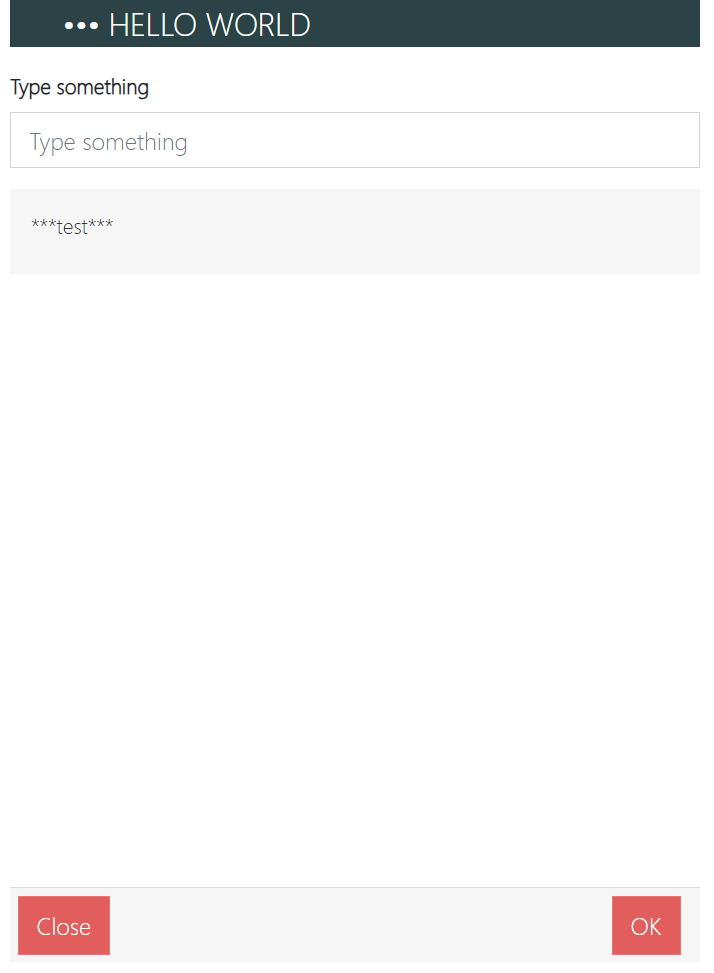Focus the Type something input field
The width and height of the screenshot is (714, 973).
(354, 141)
